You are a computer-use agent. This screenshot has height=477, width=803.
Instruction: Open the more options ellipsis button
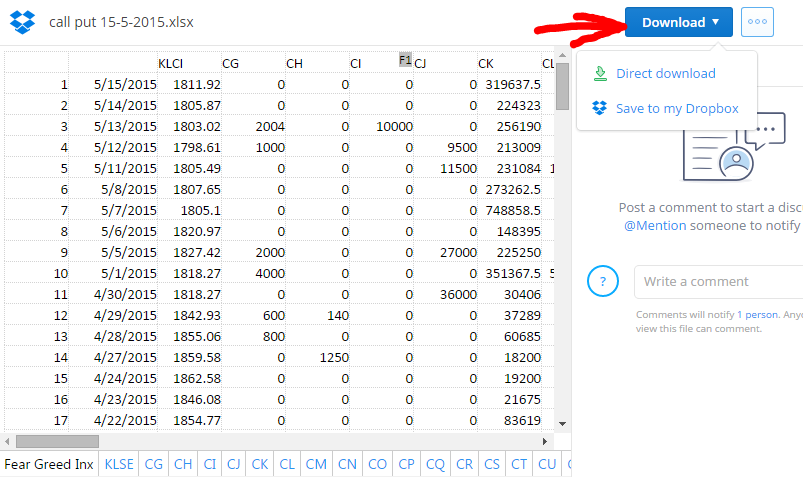coord(757,22)
